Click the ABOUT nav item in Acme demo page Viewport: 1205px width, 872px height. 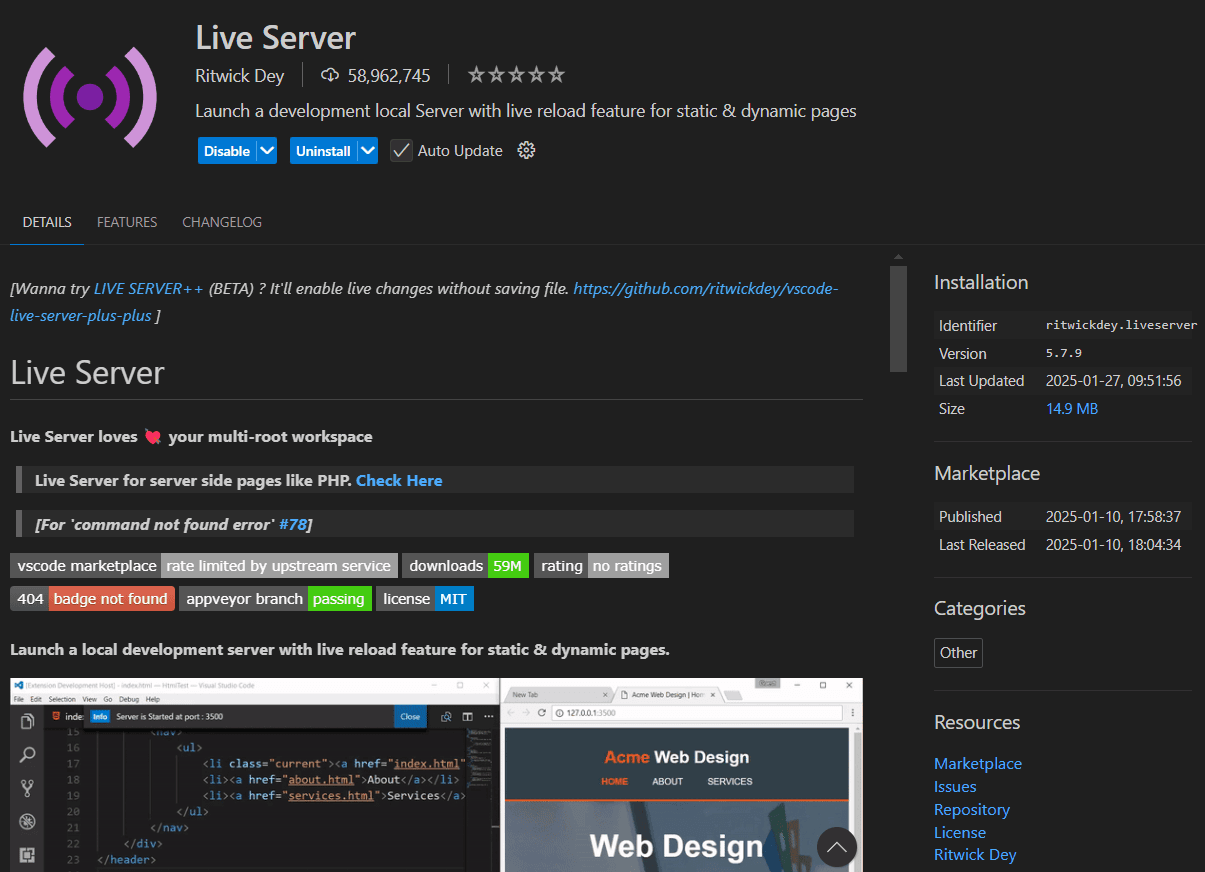[x=667, y=781]
